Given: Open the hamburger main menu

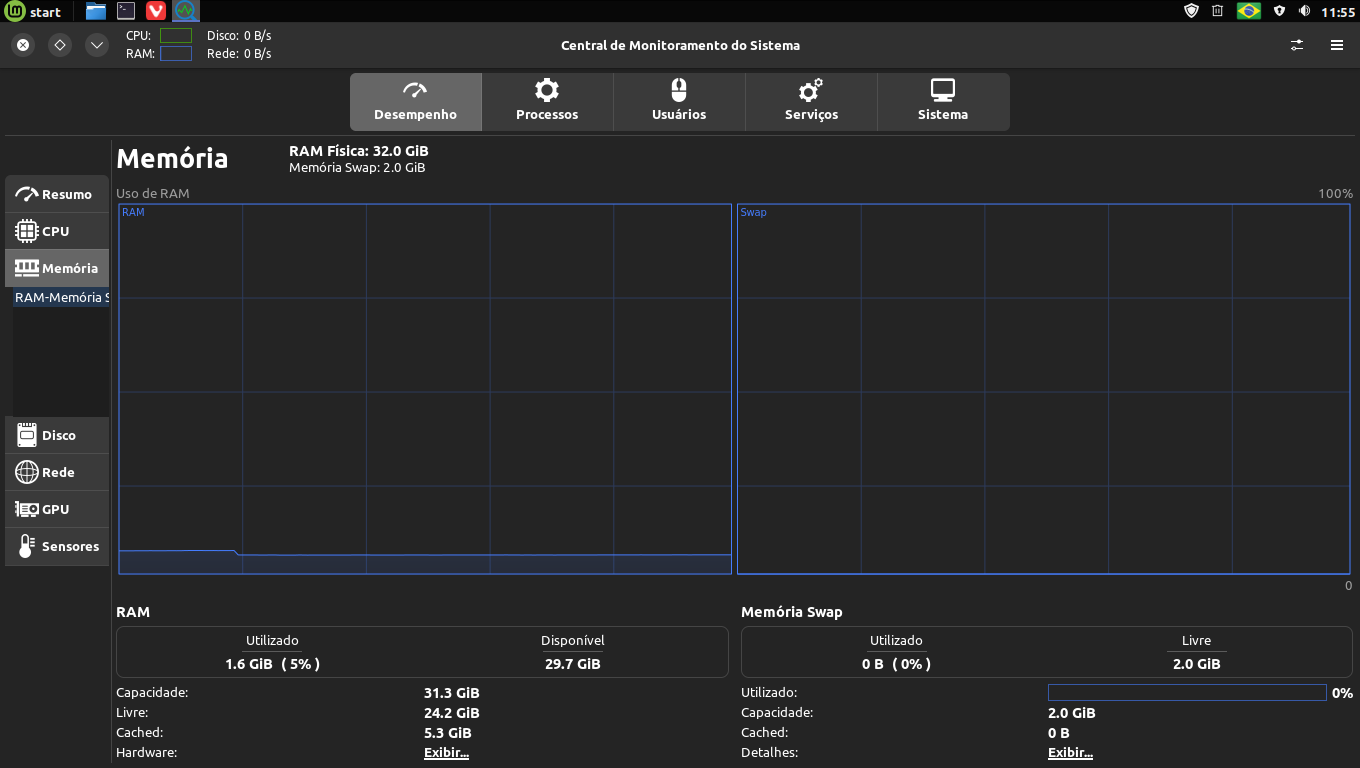Looking at the screenshot, I should (1337, 45).
